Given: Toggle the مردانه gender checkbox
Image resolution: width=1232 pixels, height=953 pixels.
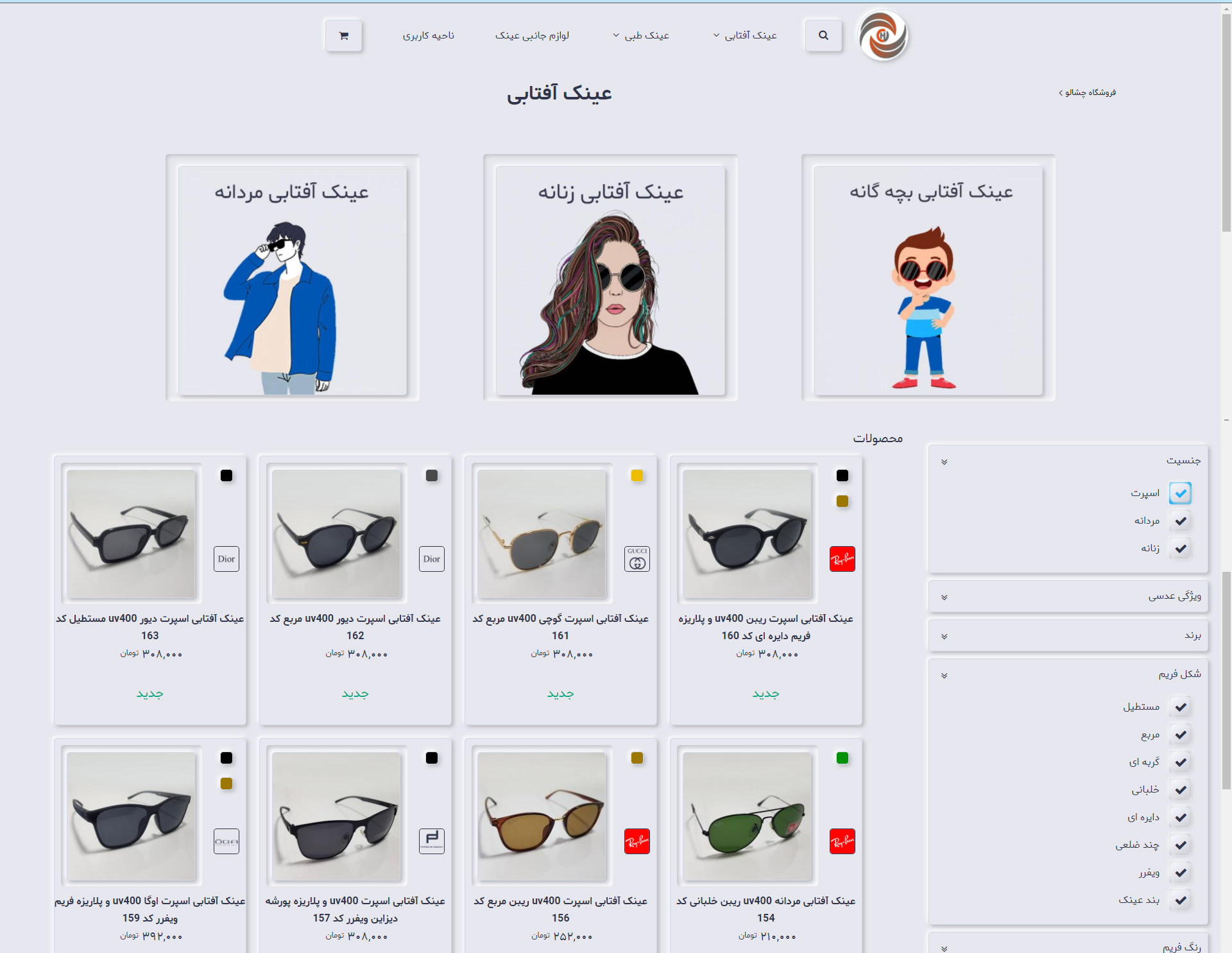Looking at the screenshot, I should 1180,520.
